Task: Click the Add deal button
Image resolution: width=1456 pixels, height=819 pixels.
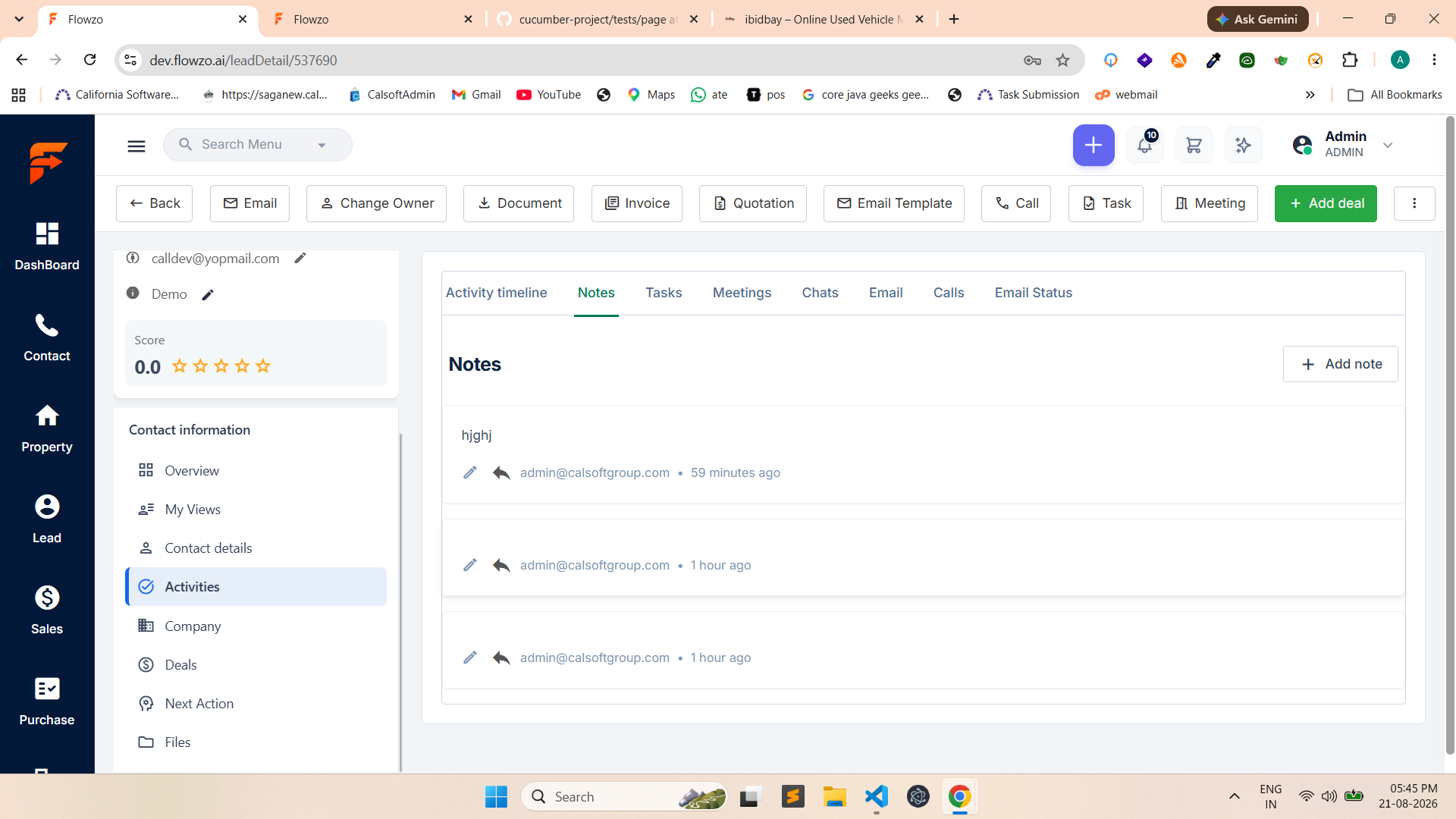Action: coord(1326,203)
